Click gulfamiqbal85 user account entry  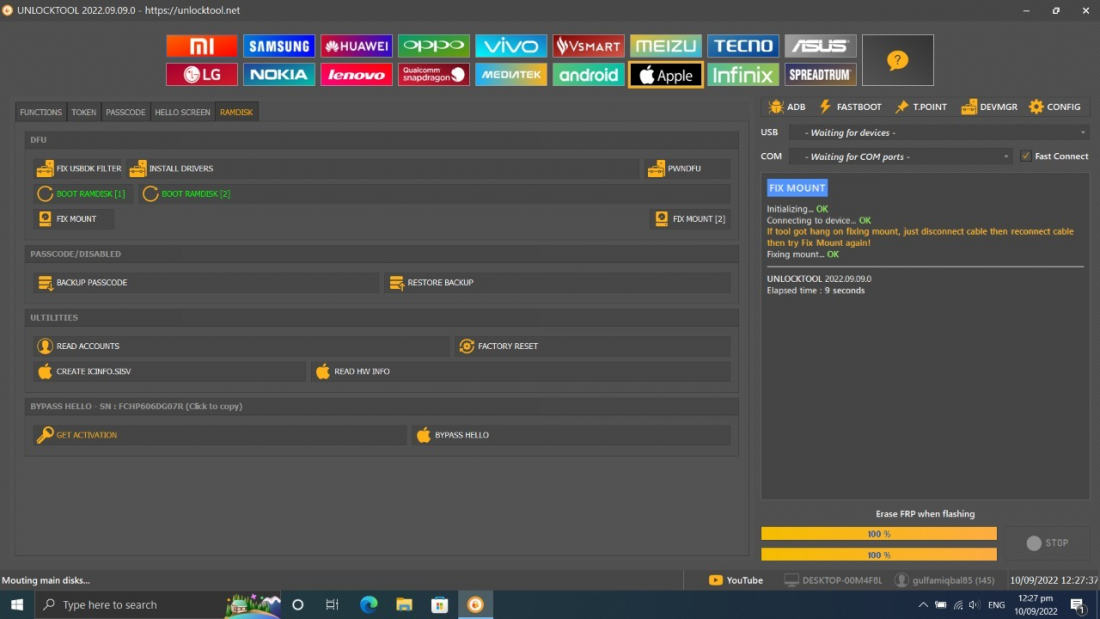(x=944, y=580)
